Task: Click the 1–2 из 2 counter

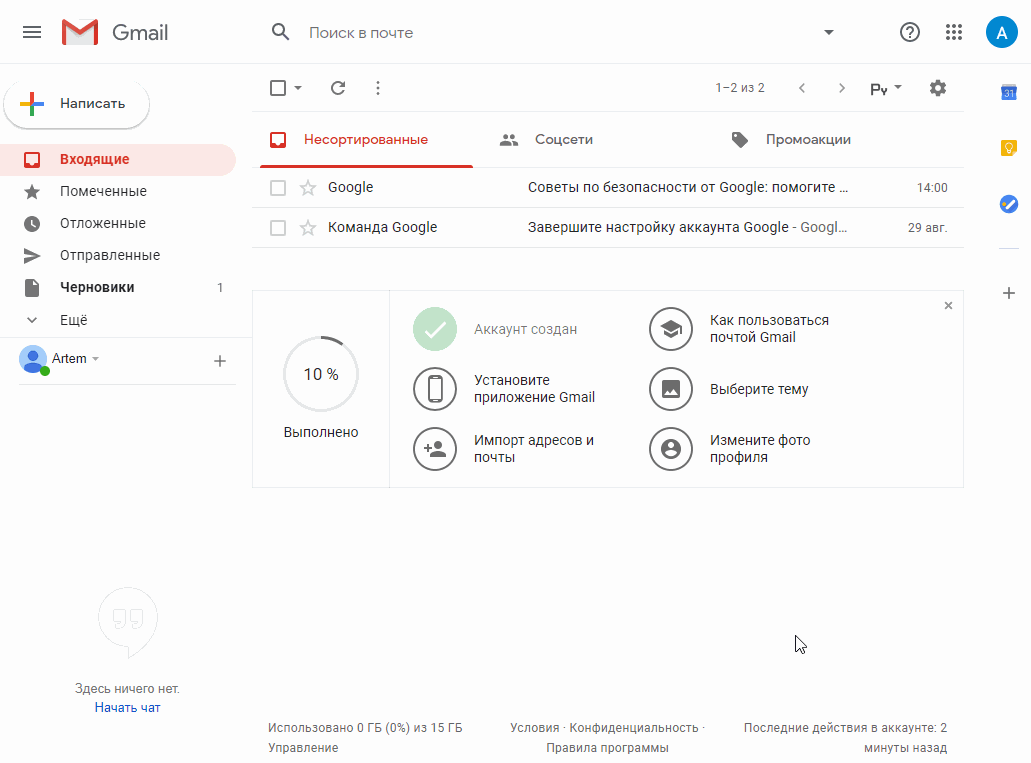Action: (x=740, y=88)
